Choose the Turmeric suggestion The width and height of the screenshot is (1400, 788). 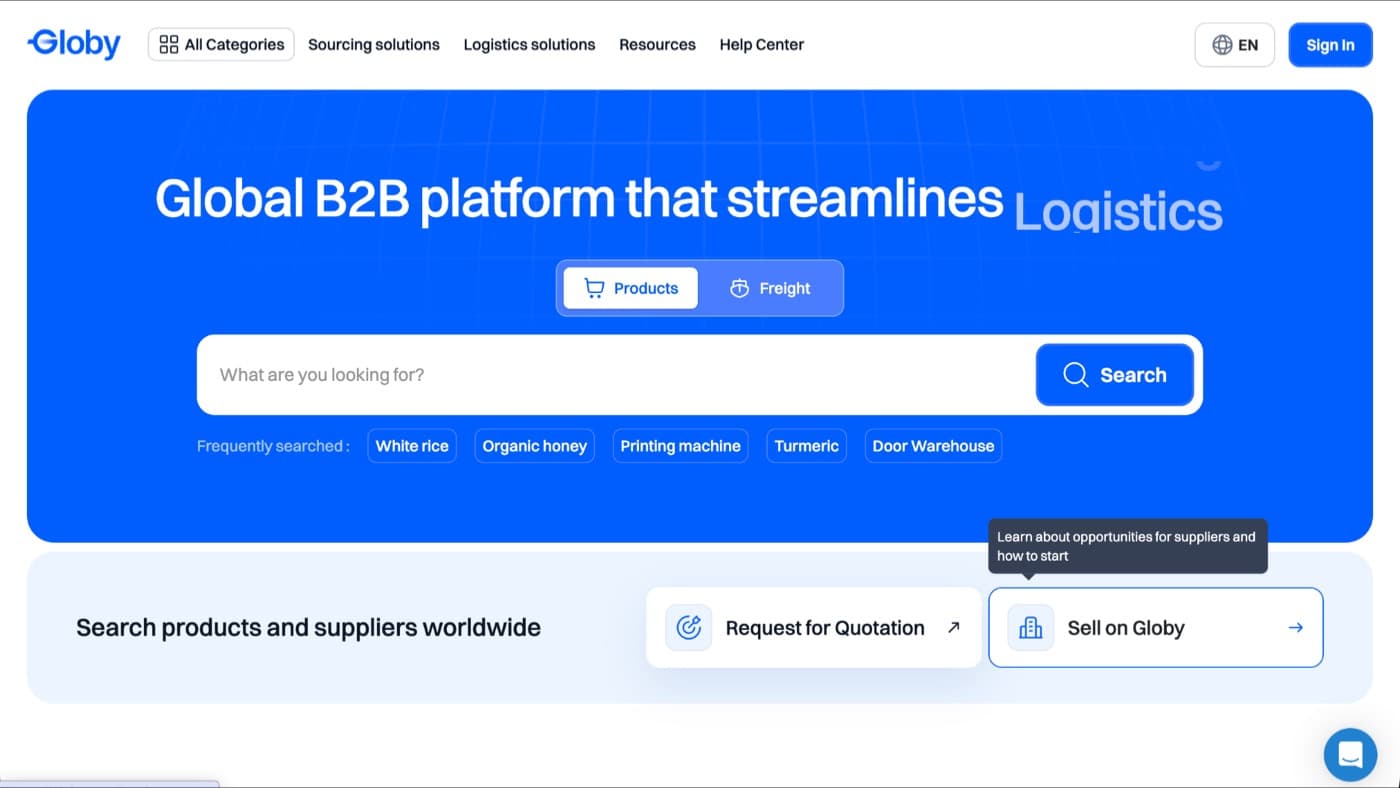coord(806,446)
